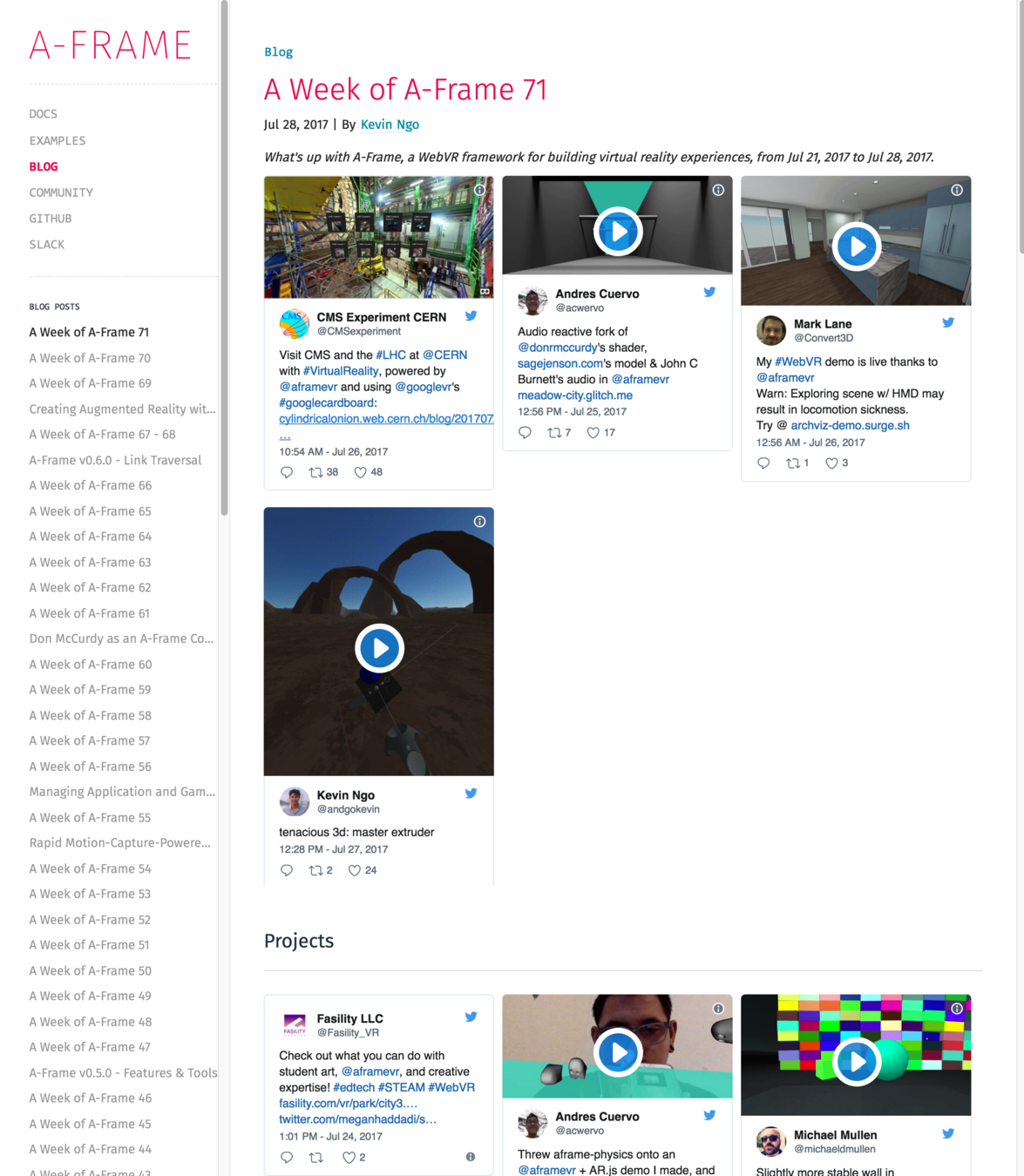Open Managing Application and Gam... post

pos(122,792)
